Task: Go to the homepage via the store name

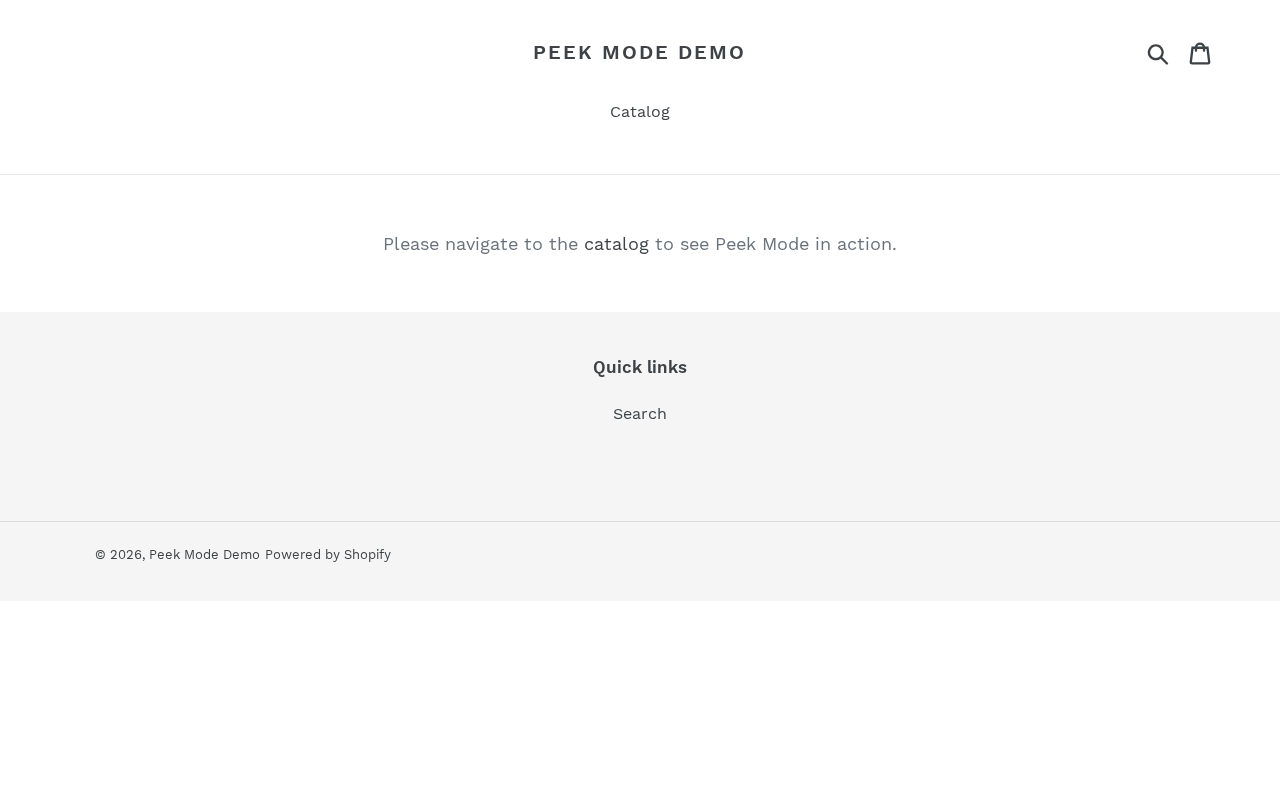Action: click(x=639, y=52)
